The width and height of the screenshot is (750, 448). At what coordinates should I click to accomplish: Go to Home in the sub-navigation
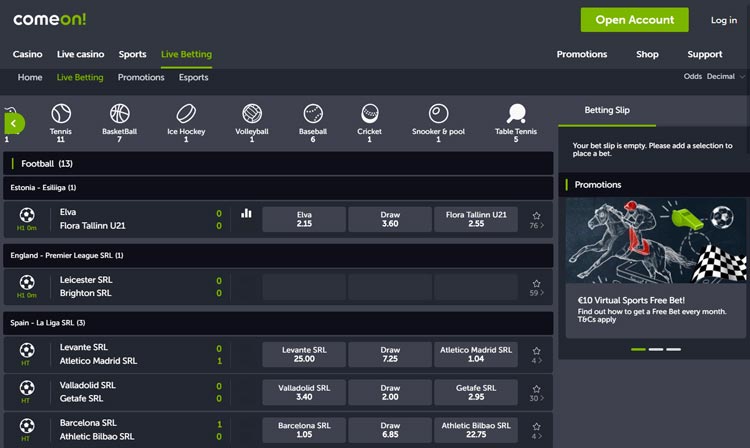30,77
